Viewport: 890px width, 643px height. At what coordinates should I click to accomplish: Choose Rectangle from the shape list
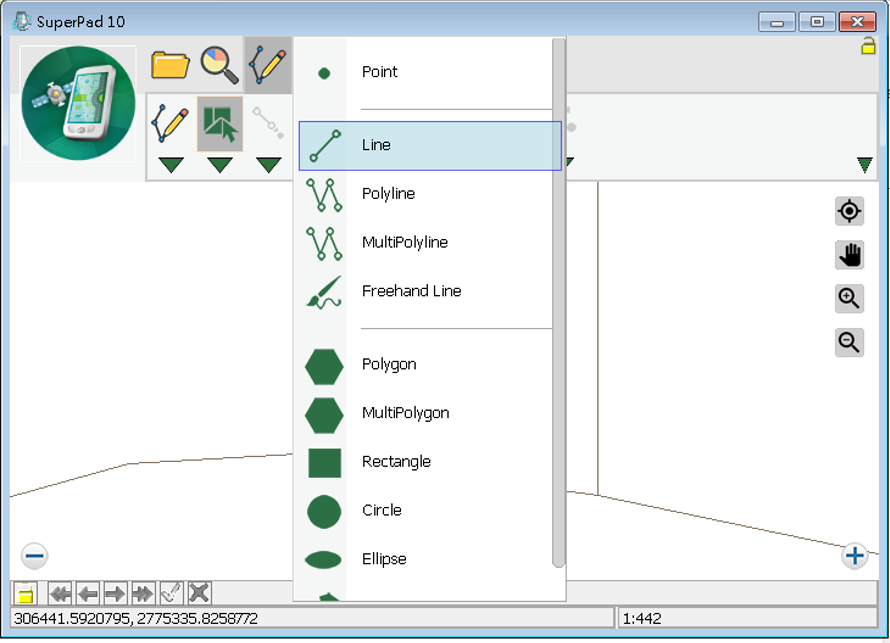(x=396, y=462)
